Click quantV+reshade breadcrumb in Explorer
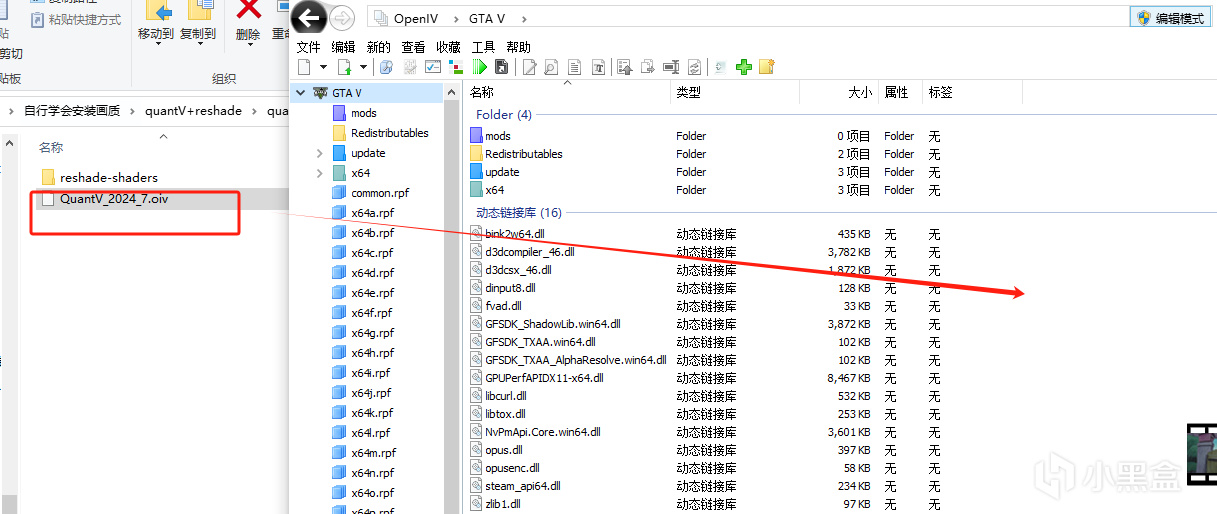Screen dimensions: 1217x514 point(193,111)
